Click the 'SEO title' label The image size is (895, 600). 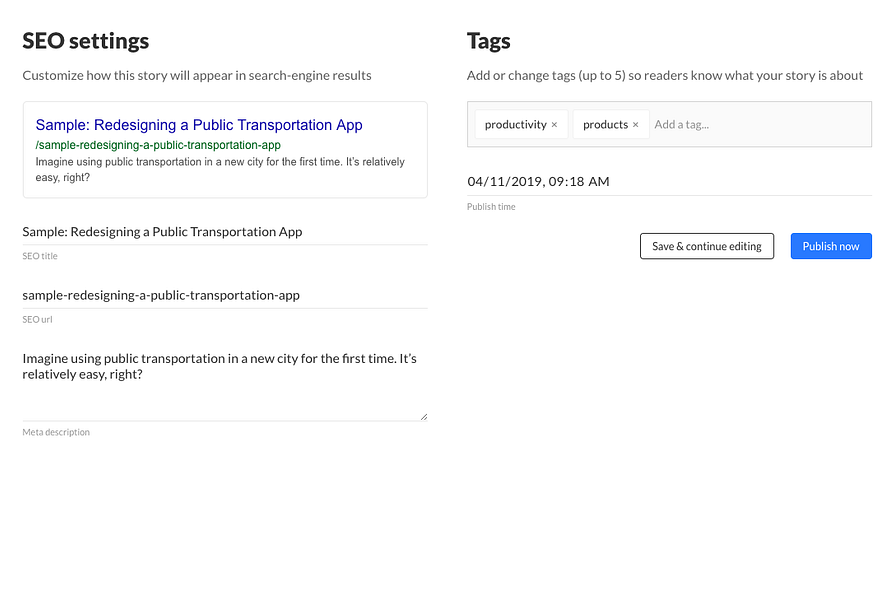(40, 256)
